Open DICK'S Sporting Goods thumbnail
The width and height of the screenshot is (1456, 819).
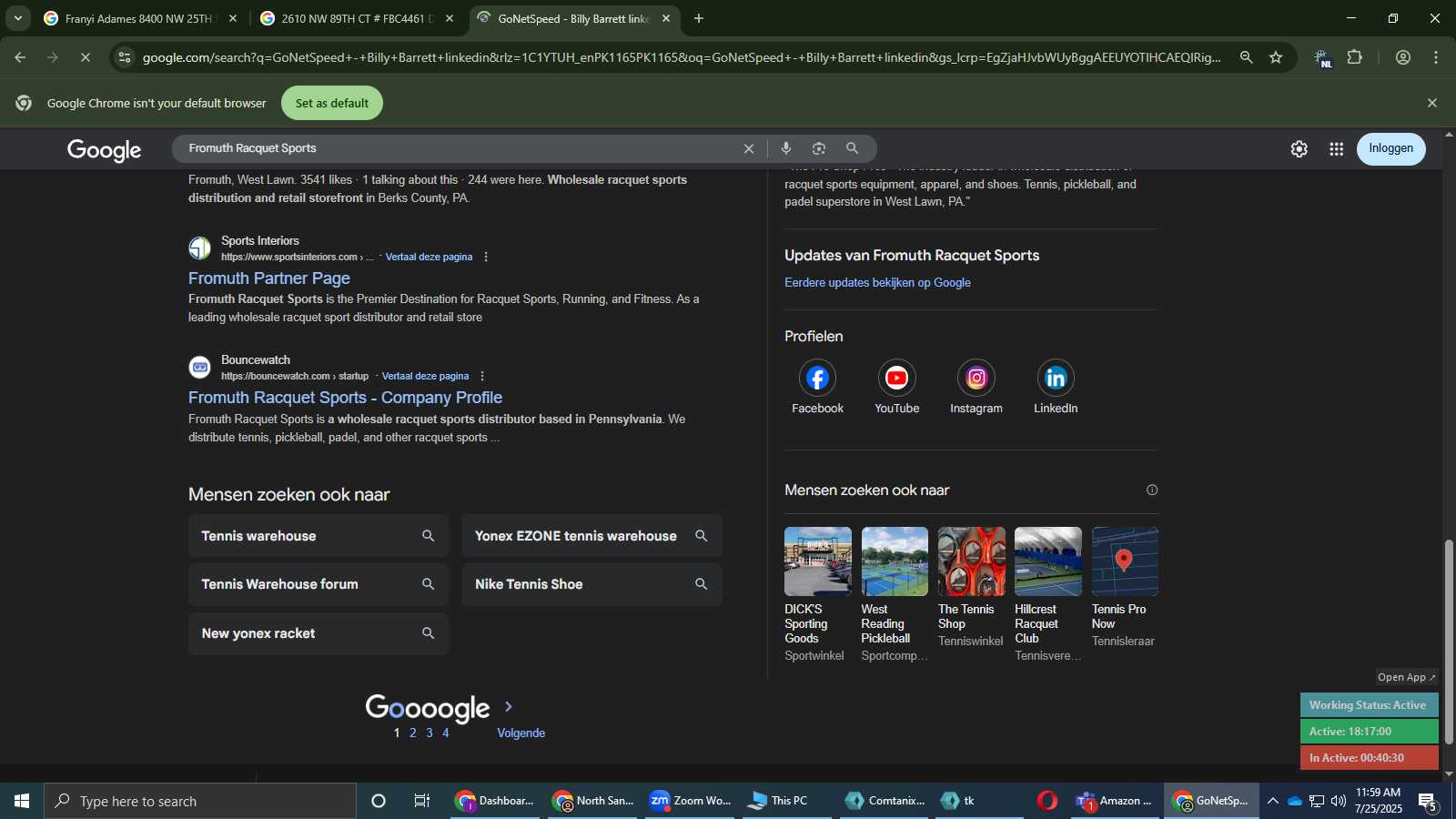(x=818, y=561)
